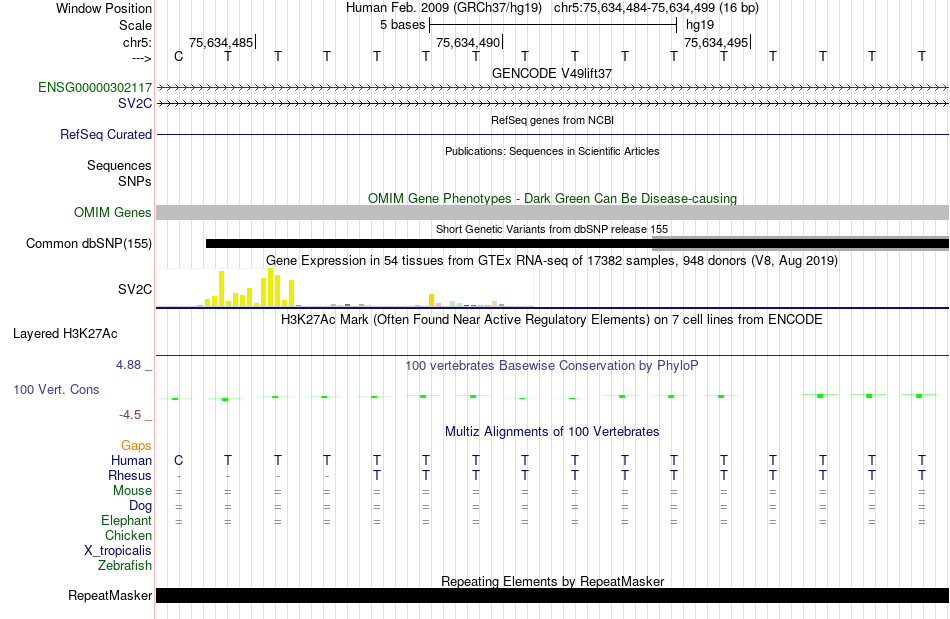Click the RepeatMasker track label

110,595
